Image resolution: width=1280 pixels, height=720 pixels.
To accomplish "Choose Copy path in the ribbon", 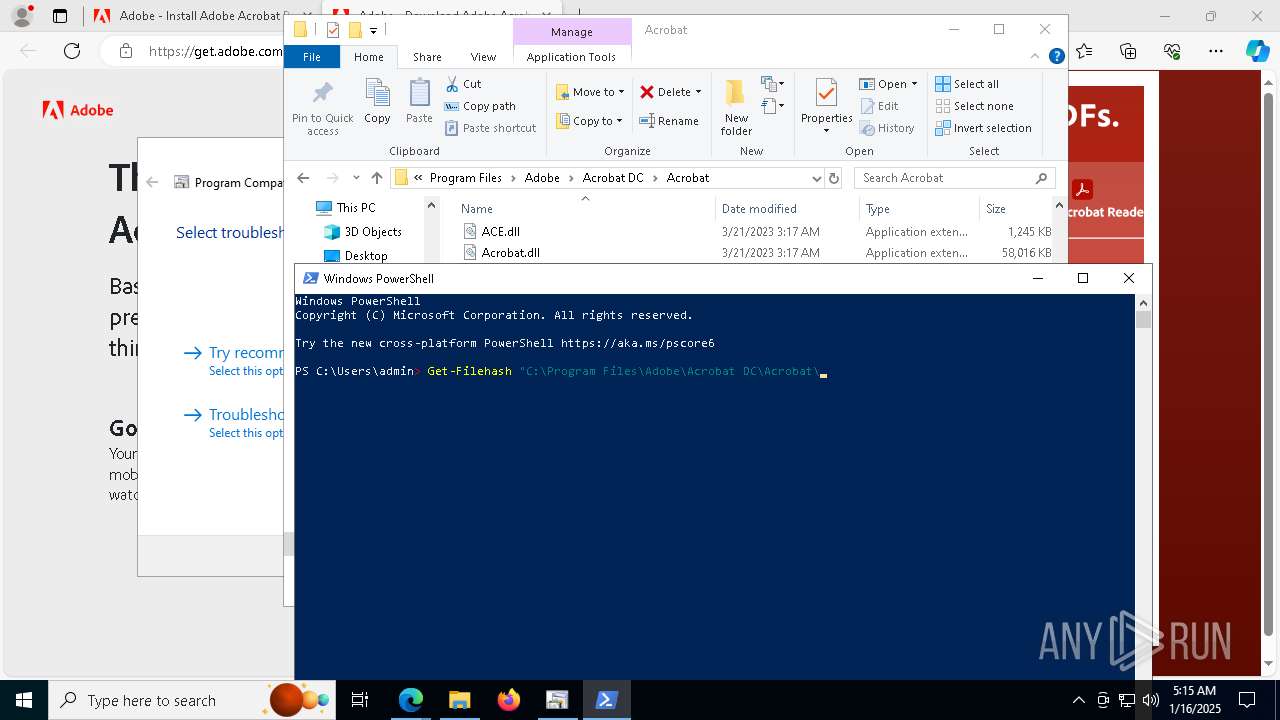I will click(x=480, y=106).
